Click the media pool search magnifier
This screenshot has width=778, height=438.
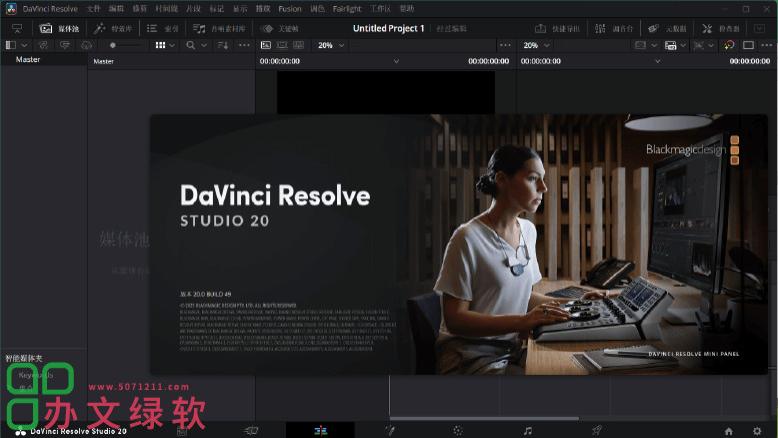(x=191, y=45)
